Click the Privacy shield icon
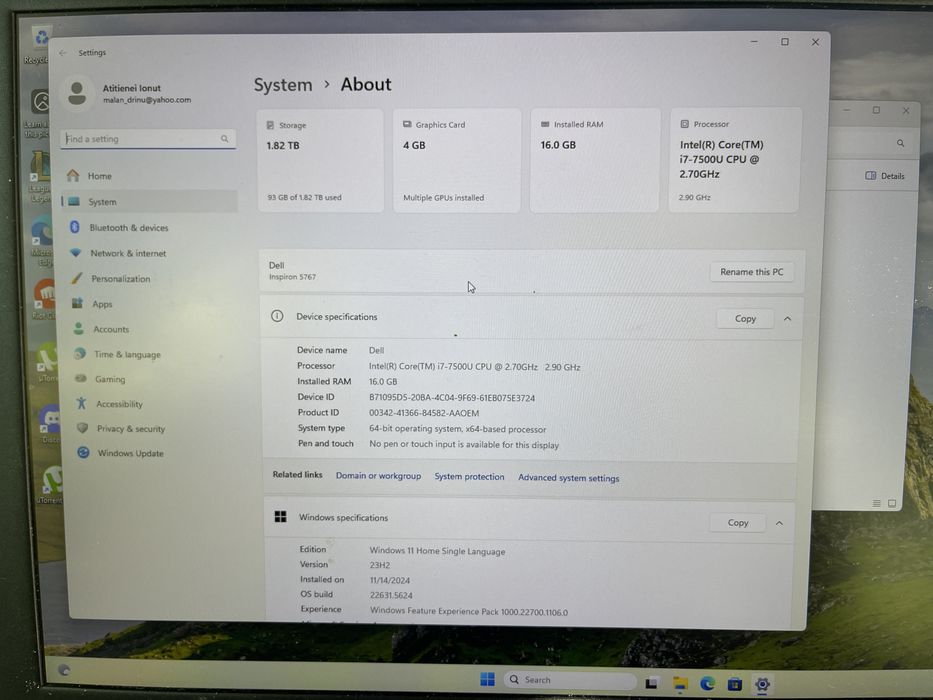 pos(83,428)
